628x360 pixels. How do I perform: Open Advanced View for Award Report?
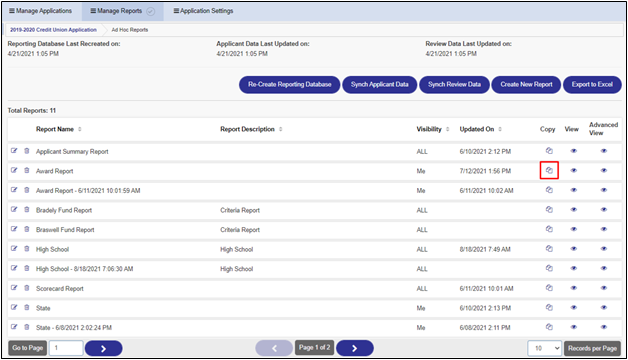tap(604, 171)
